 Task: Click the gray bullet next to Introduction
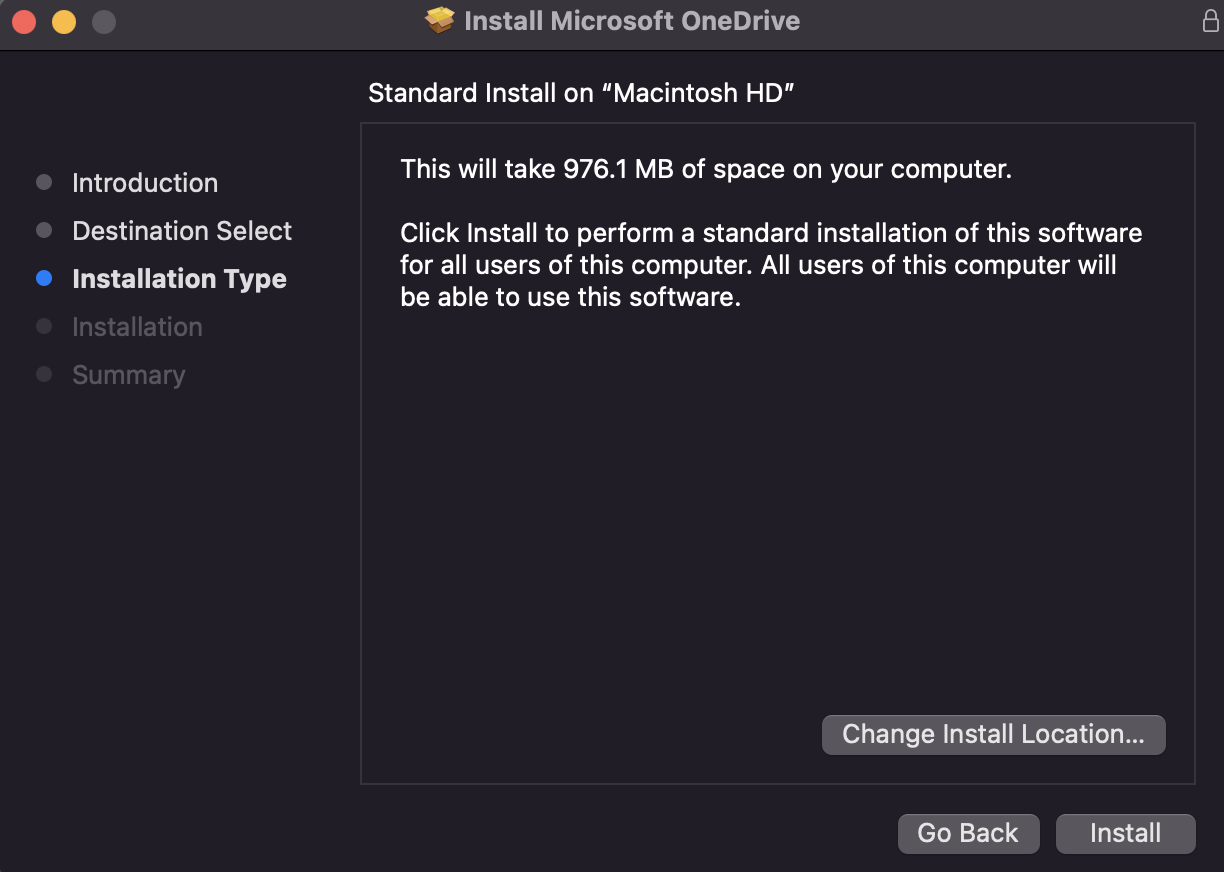click(x=44, y=183)
